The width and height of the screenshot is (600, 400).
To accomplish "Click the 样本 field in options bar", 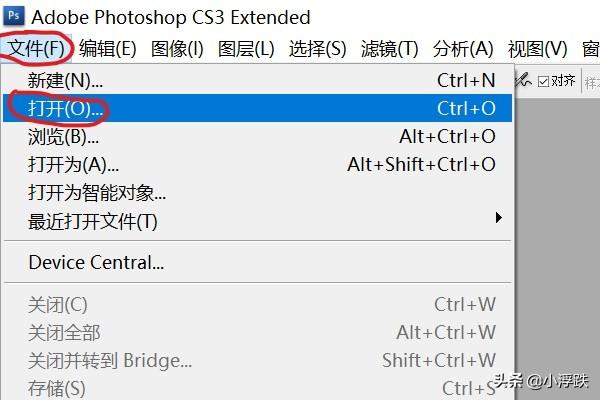I will click(592, 82).
